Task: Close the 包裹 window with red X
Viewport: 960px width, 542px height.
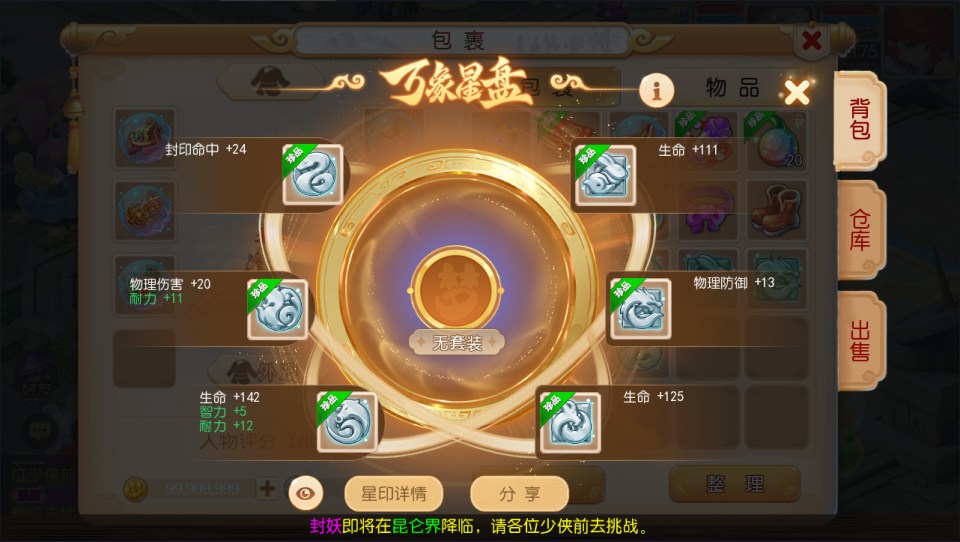Action: click(x=811, y=41)
